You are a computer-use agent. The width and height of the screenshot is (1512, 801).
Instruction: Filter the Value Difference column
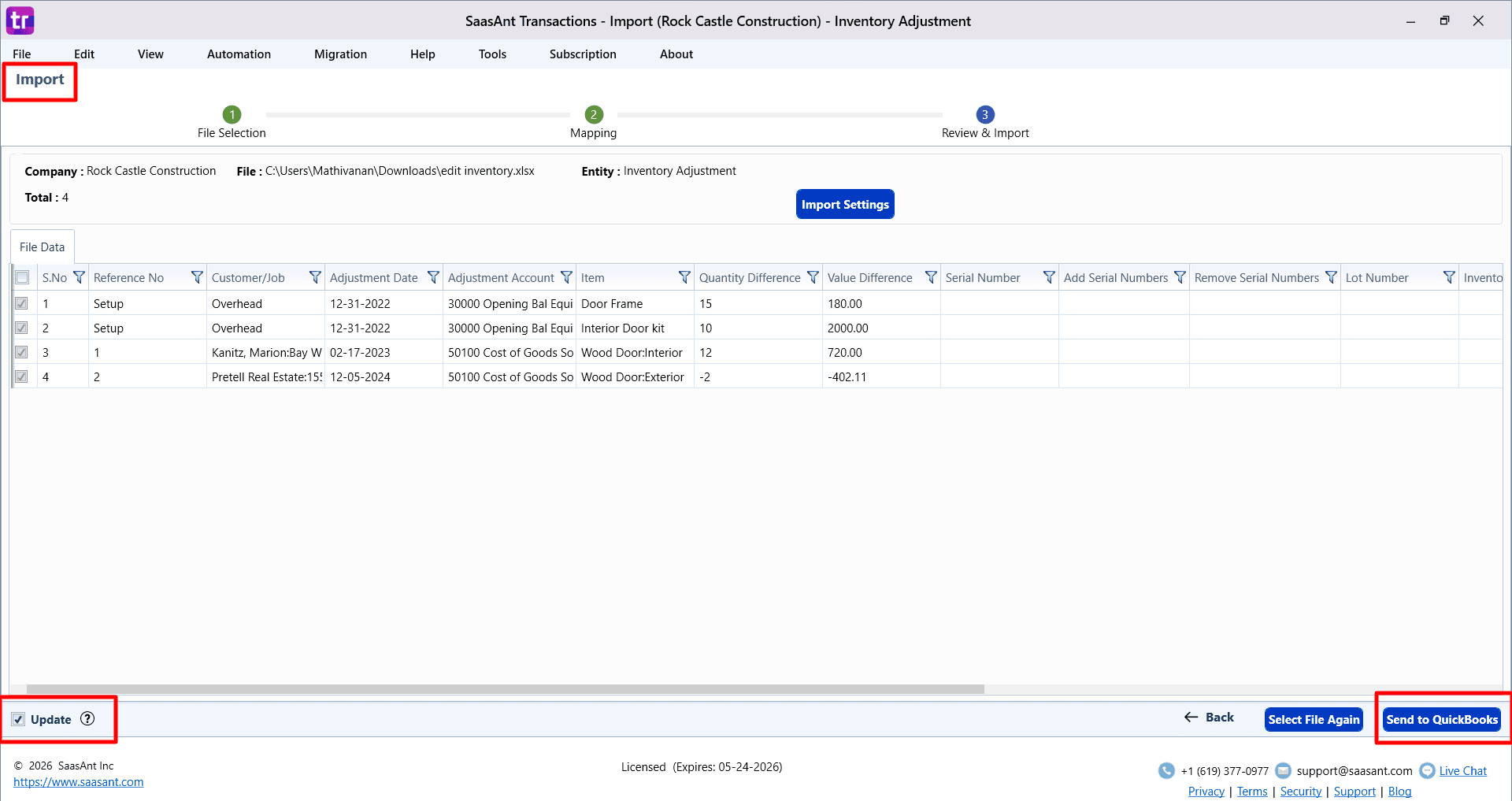click(x=931, y=277)
